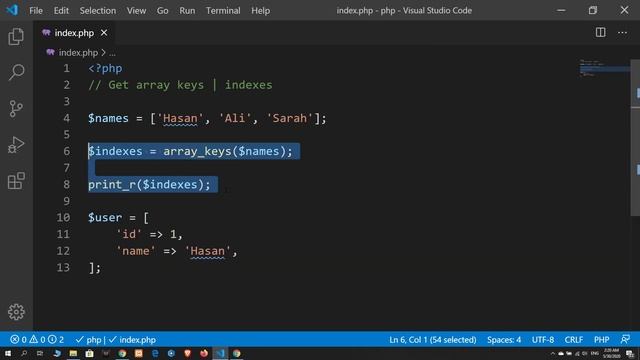Click on the $names variable on line 4
The height and width of the screenshot is (360, 640).
click(x=109, y=118)
